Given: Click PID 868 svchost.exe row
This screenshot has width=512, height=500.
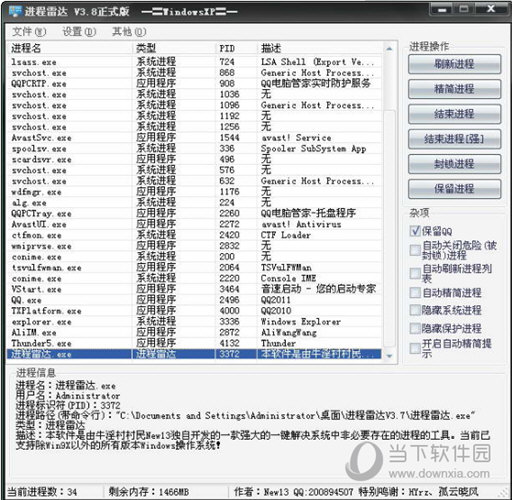Looking at the screenshot, I should [x=195, y=73].
